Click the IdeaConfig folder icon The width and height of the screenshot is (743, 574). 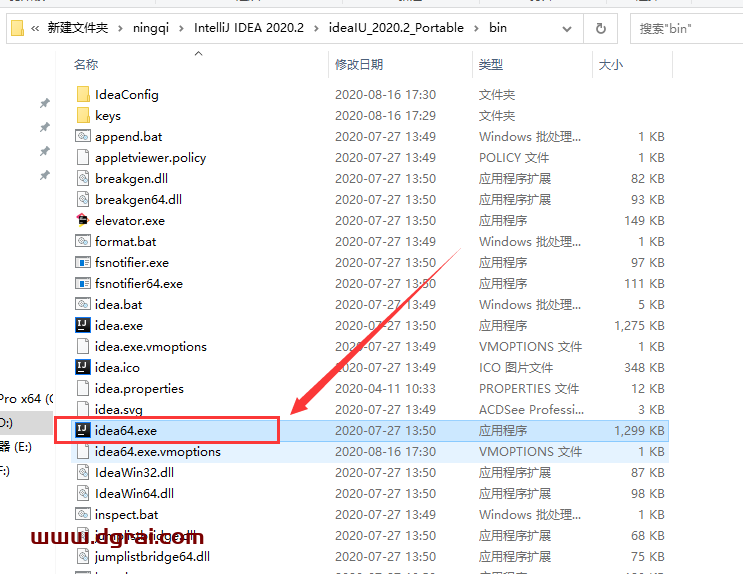pos(83,94)
